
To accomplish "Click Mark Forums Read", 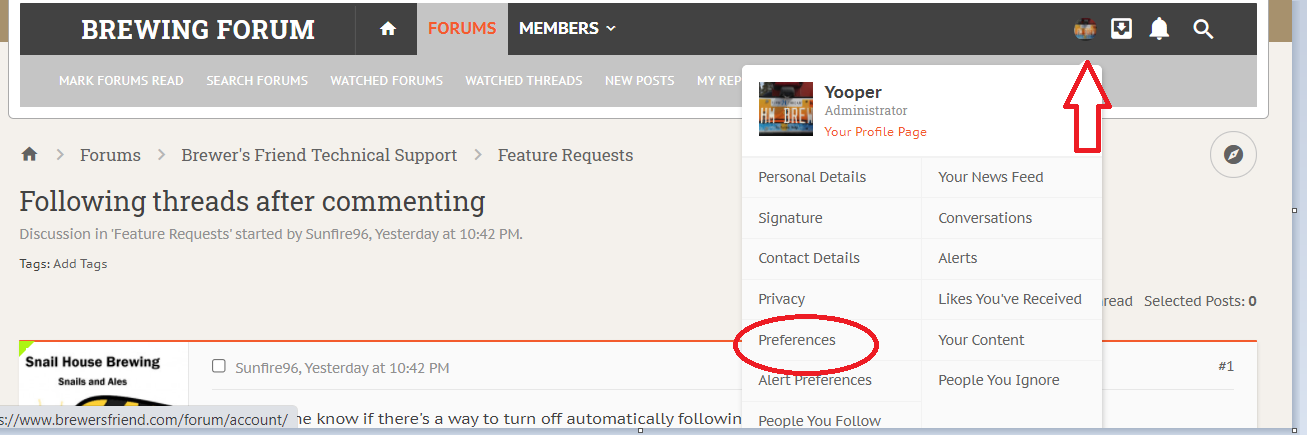I will pyautogui.click(x=121, y=81).
